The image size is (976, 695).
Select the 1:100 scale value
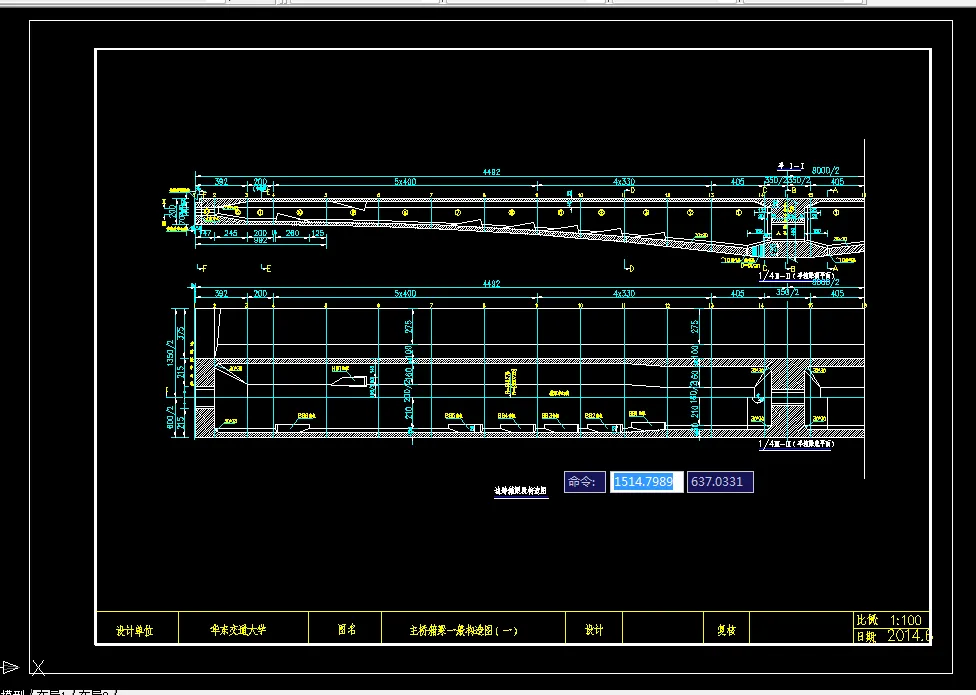[x=905, y=620]
